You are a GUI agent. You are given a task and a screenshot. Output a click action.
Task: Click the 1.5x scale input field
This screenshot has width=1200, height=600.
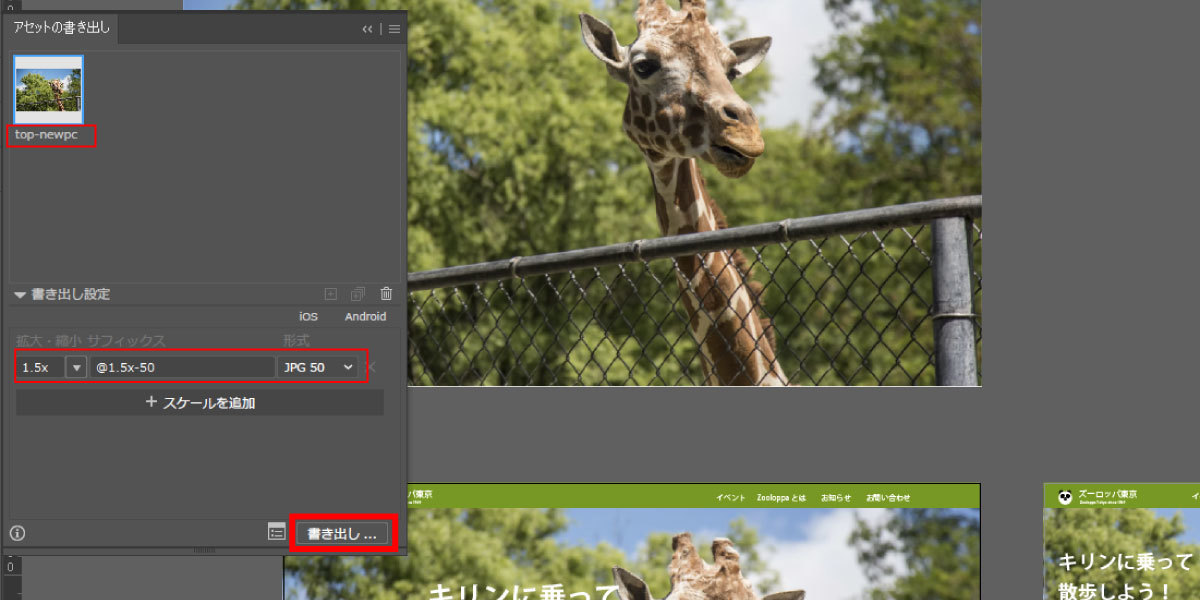[x=41, y=367]
